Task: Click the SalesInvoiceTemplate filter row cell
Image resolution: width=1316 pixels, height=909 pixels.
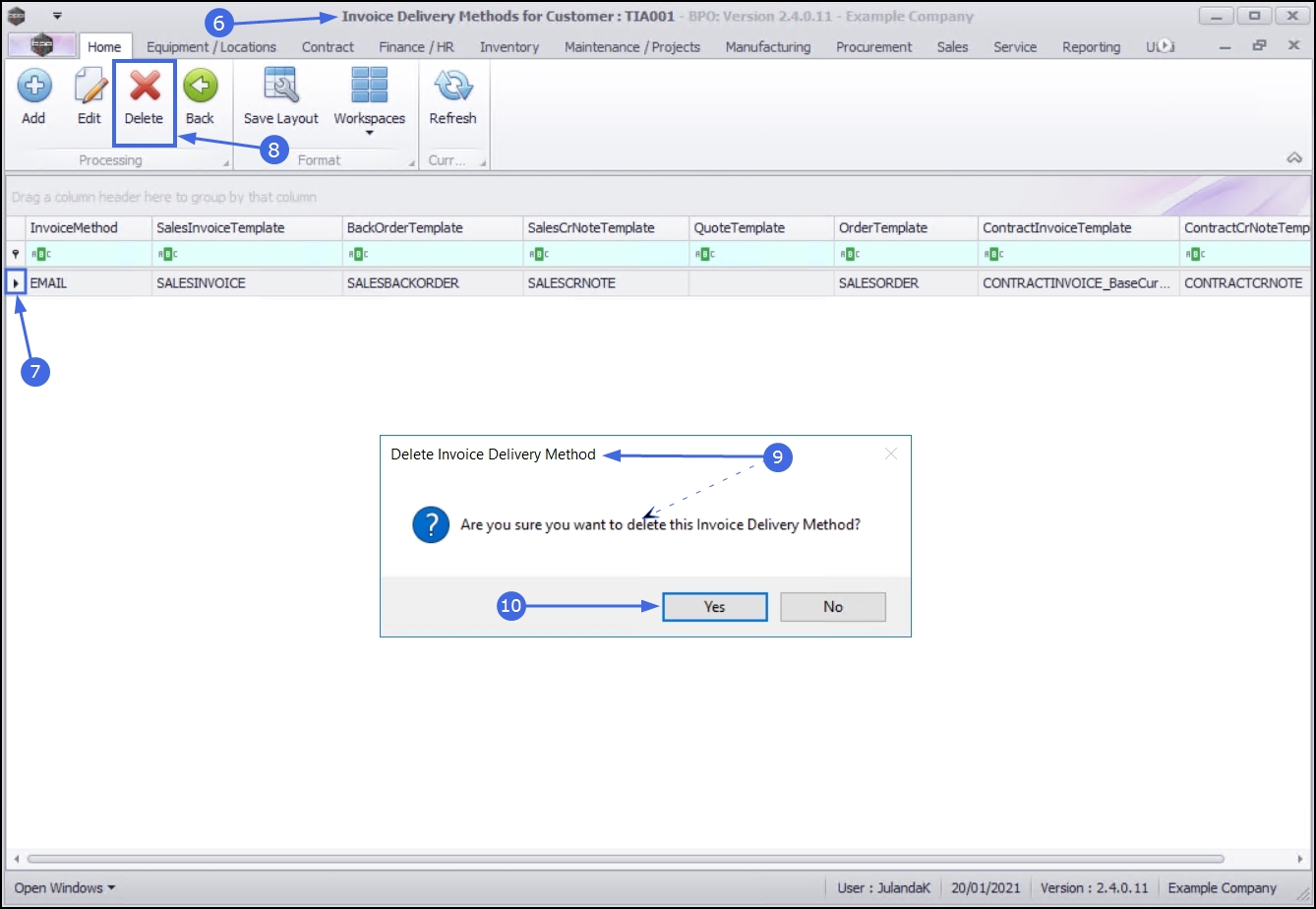Action: tap(247, 254)
